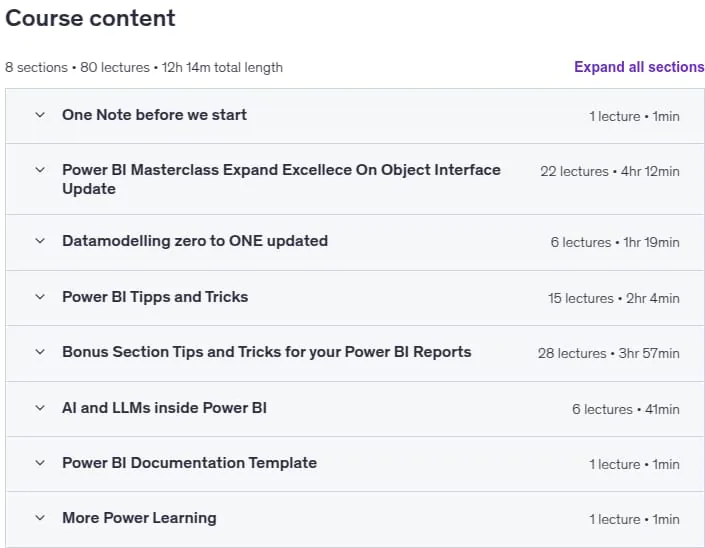The image size is (705, 548).
Task: Expand chevron for More Power Learning
Action: [40, 518]
